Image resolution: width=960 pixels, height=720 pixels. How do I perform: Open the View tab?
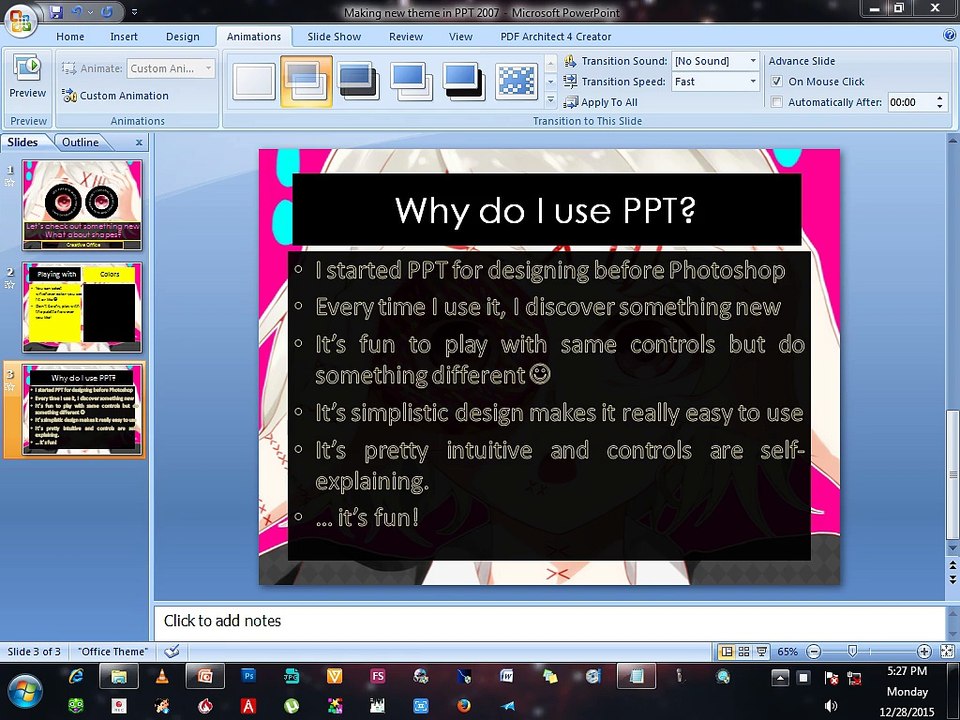coord(460,37)
